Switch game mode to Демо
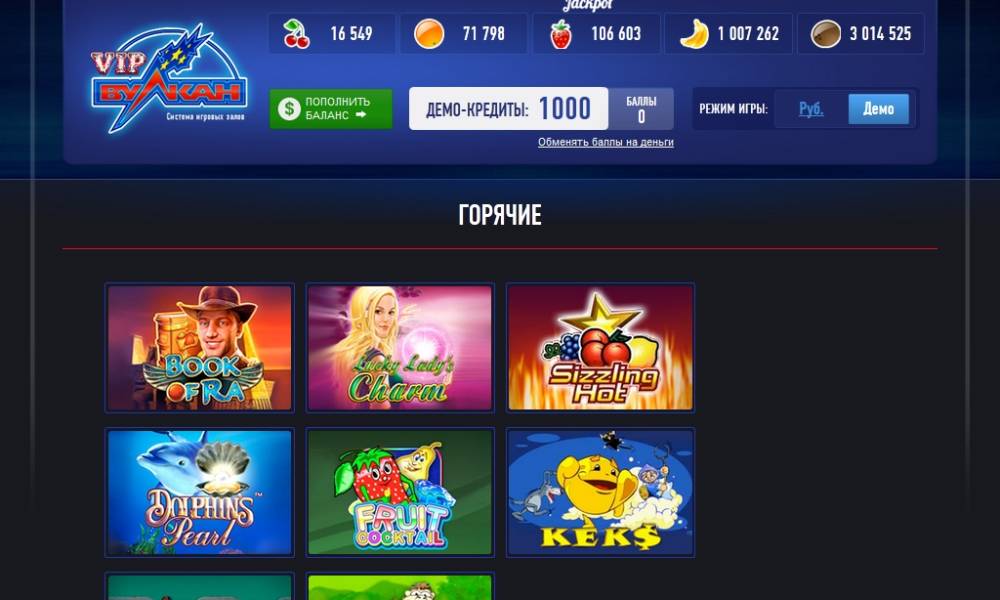This screenshot has width=1000, height=600. 878,109
